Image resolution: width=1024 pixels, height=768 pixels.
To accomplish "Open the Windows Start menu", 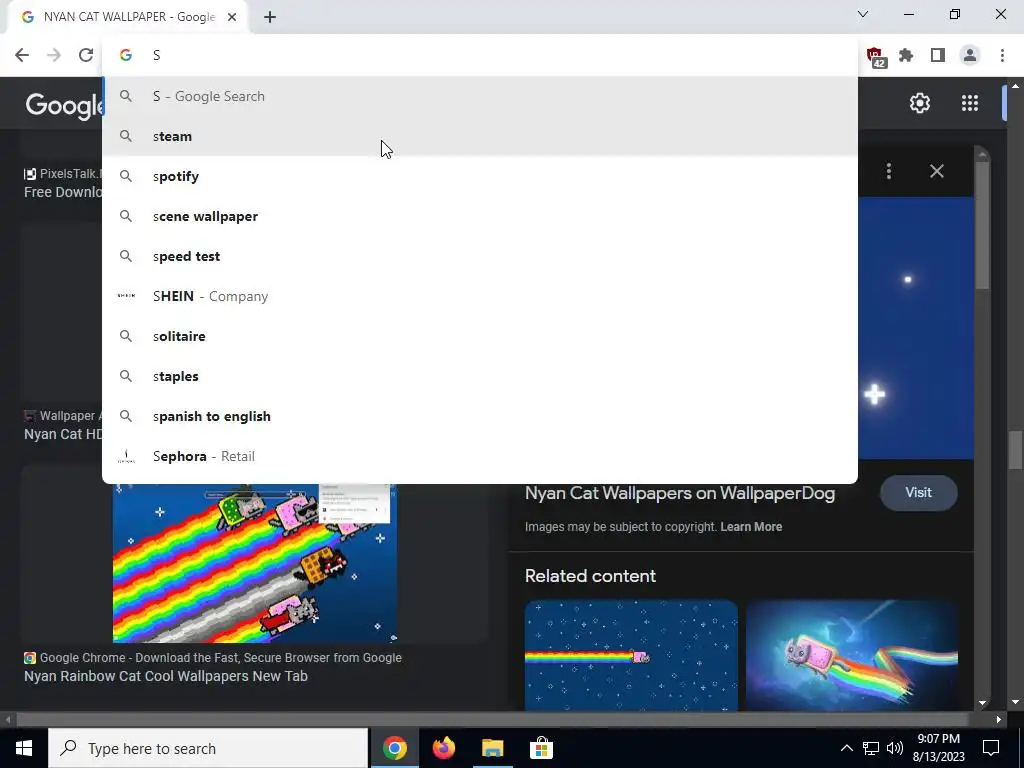I will (x=24, y=748).
